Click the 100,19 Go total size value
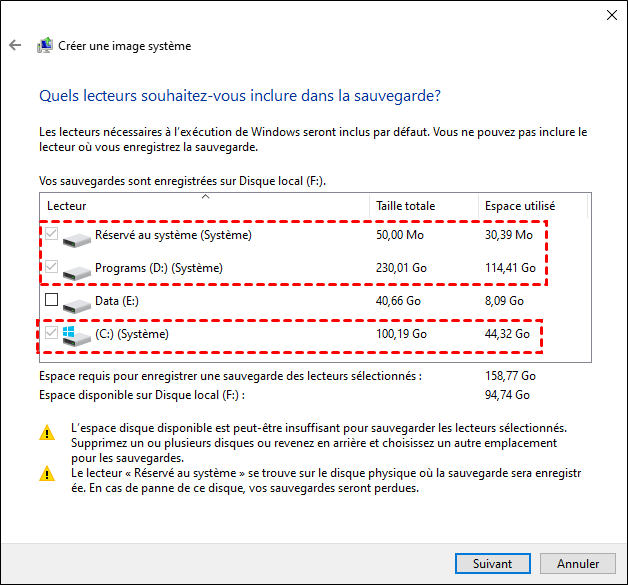 pyautogui.click(x=401, y=334)
